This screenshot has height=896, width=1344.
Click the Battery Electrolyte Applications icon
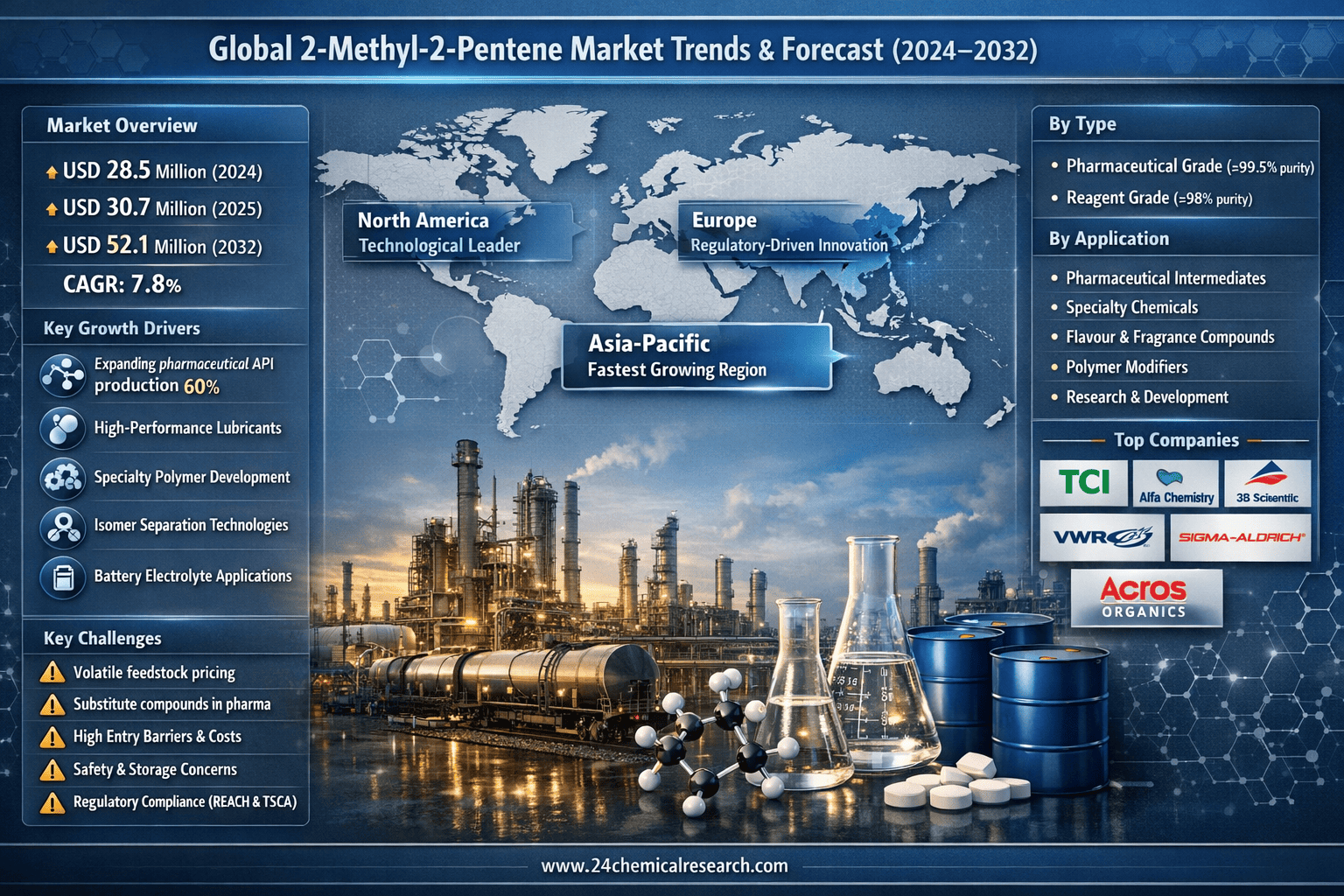[62, 577]
